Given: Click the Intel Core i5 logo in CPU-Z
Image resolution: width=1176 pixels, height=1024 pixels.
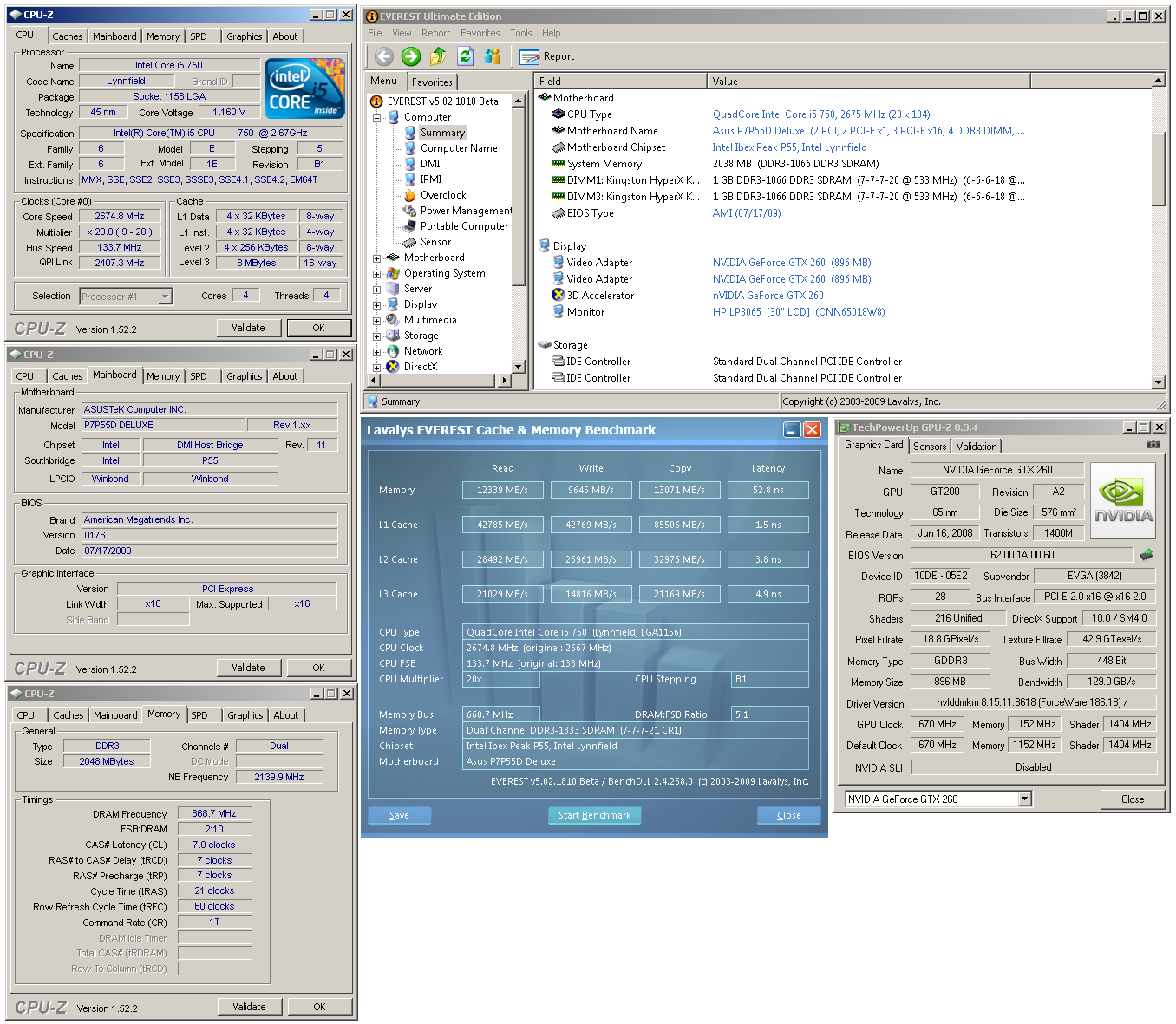Looking at the screenshot, I should [x=304, y=88].
